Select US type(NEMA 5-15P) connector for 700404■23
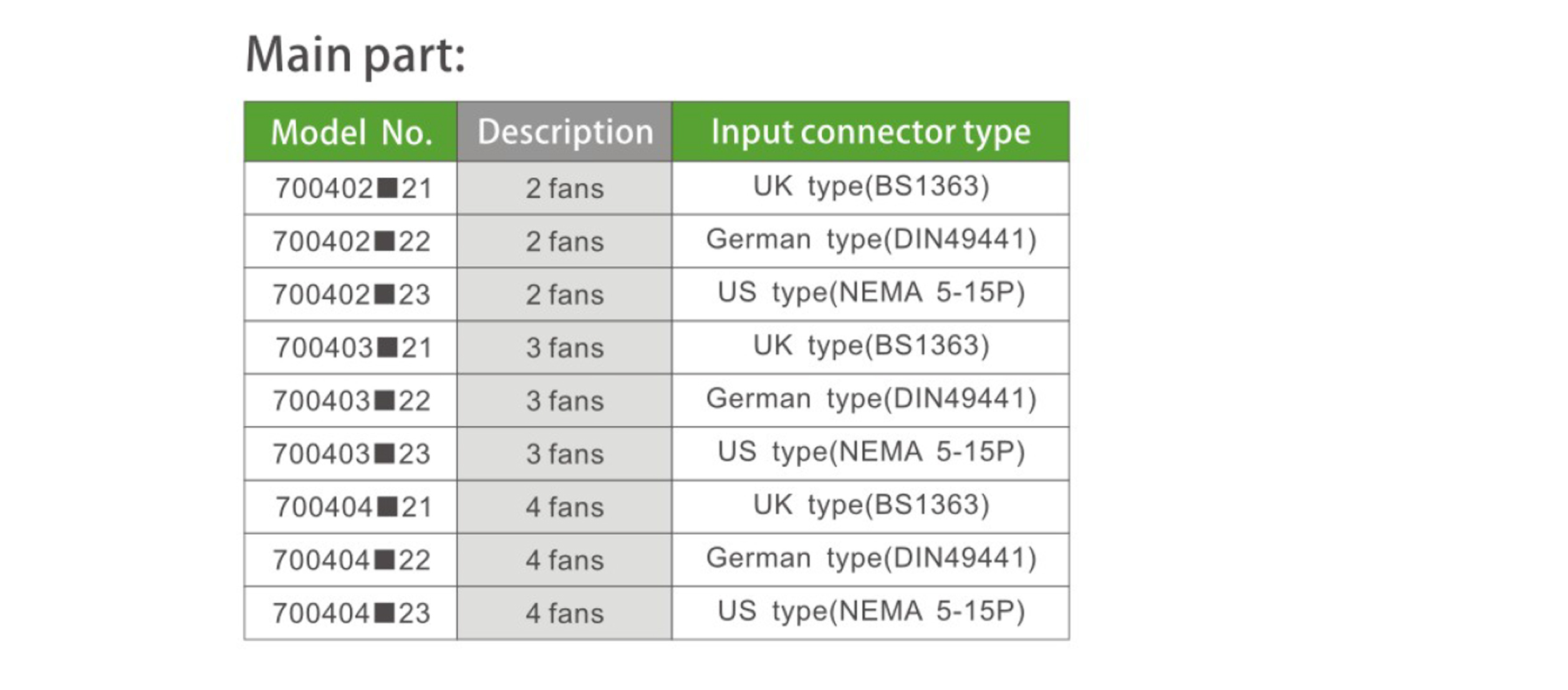 pos(870,611)
